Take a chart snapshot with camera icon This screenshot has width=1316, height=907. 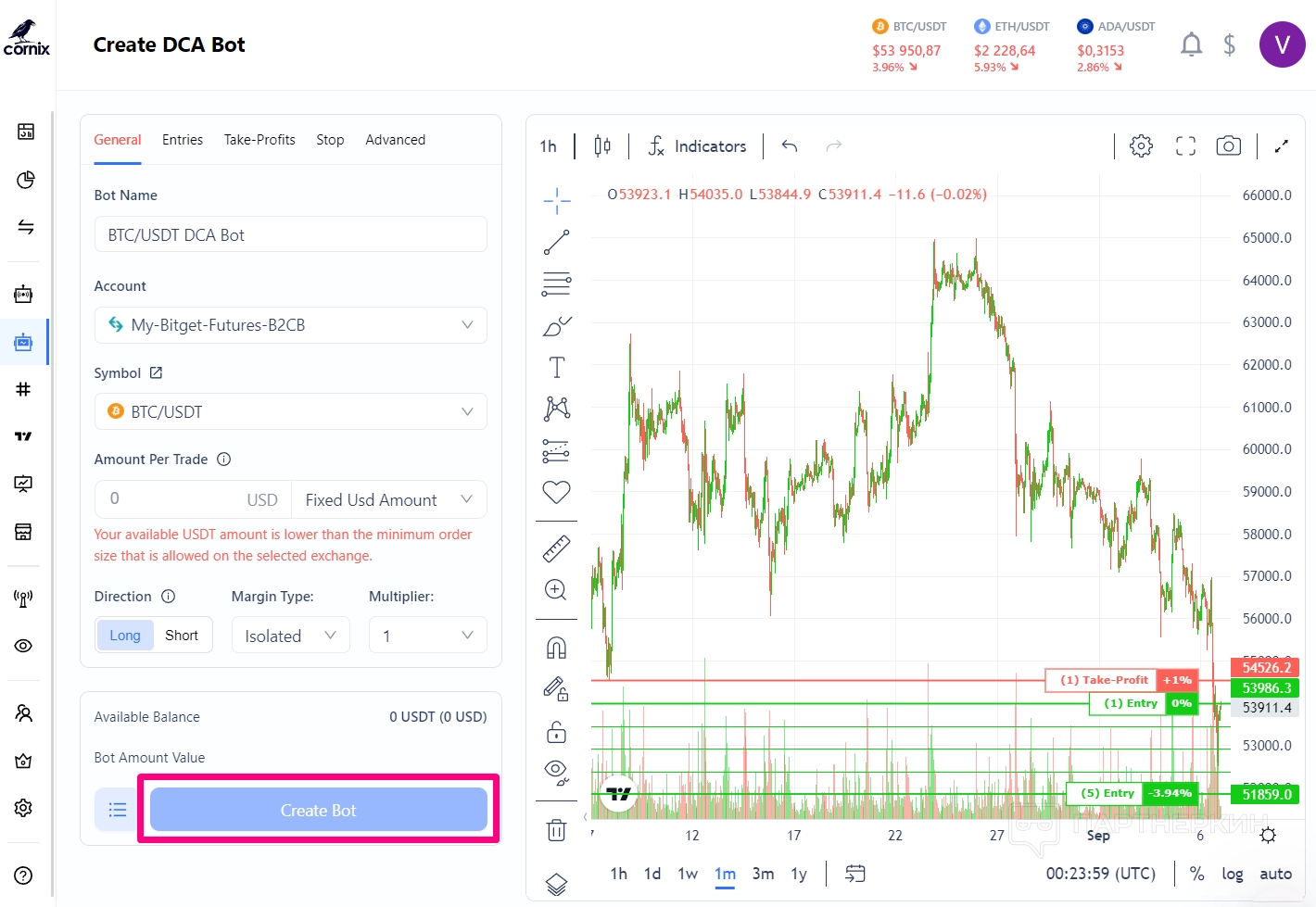(1228, 145)
